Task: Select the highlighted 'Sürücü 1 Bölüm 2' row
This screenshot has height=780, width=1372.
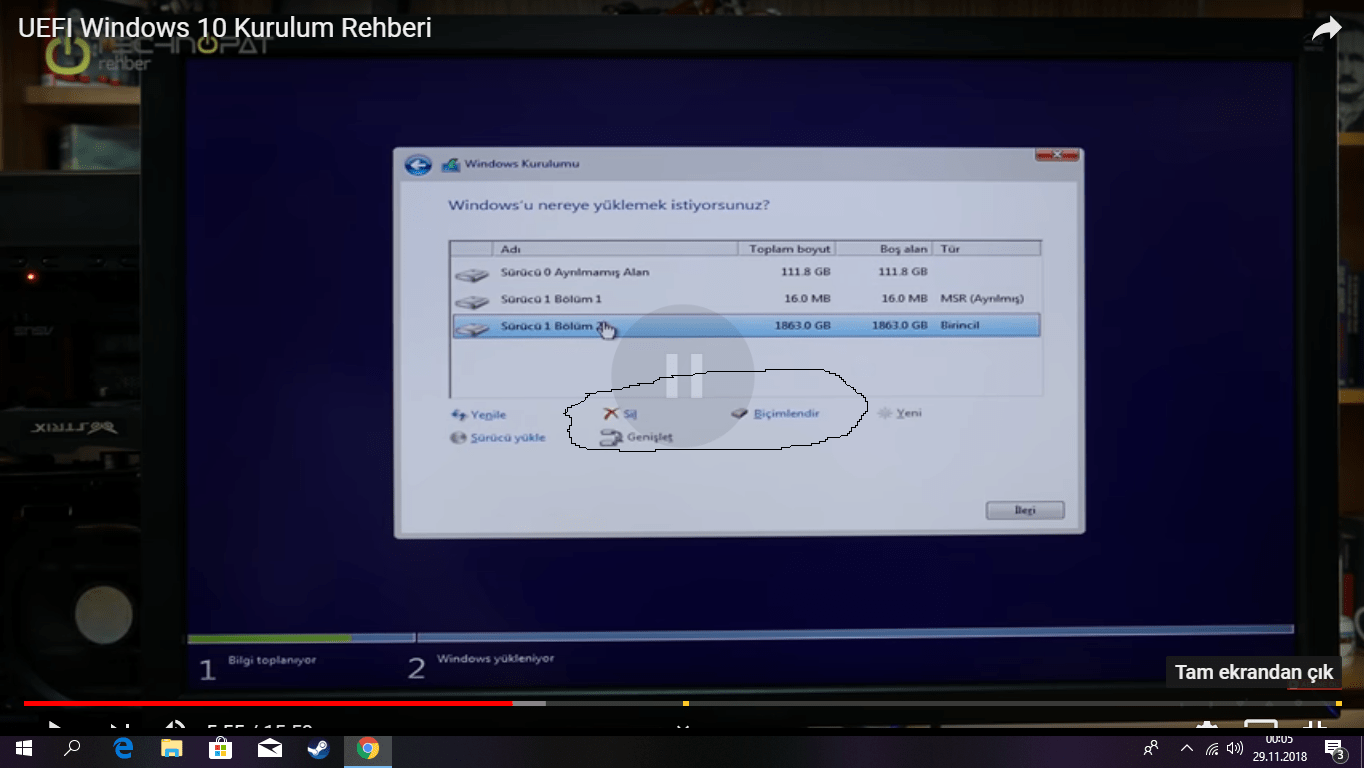Action: tap(746, 325)
